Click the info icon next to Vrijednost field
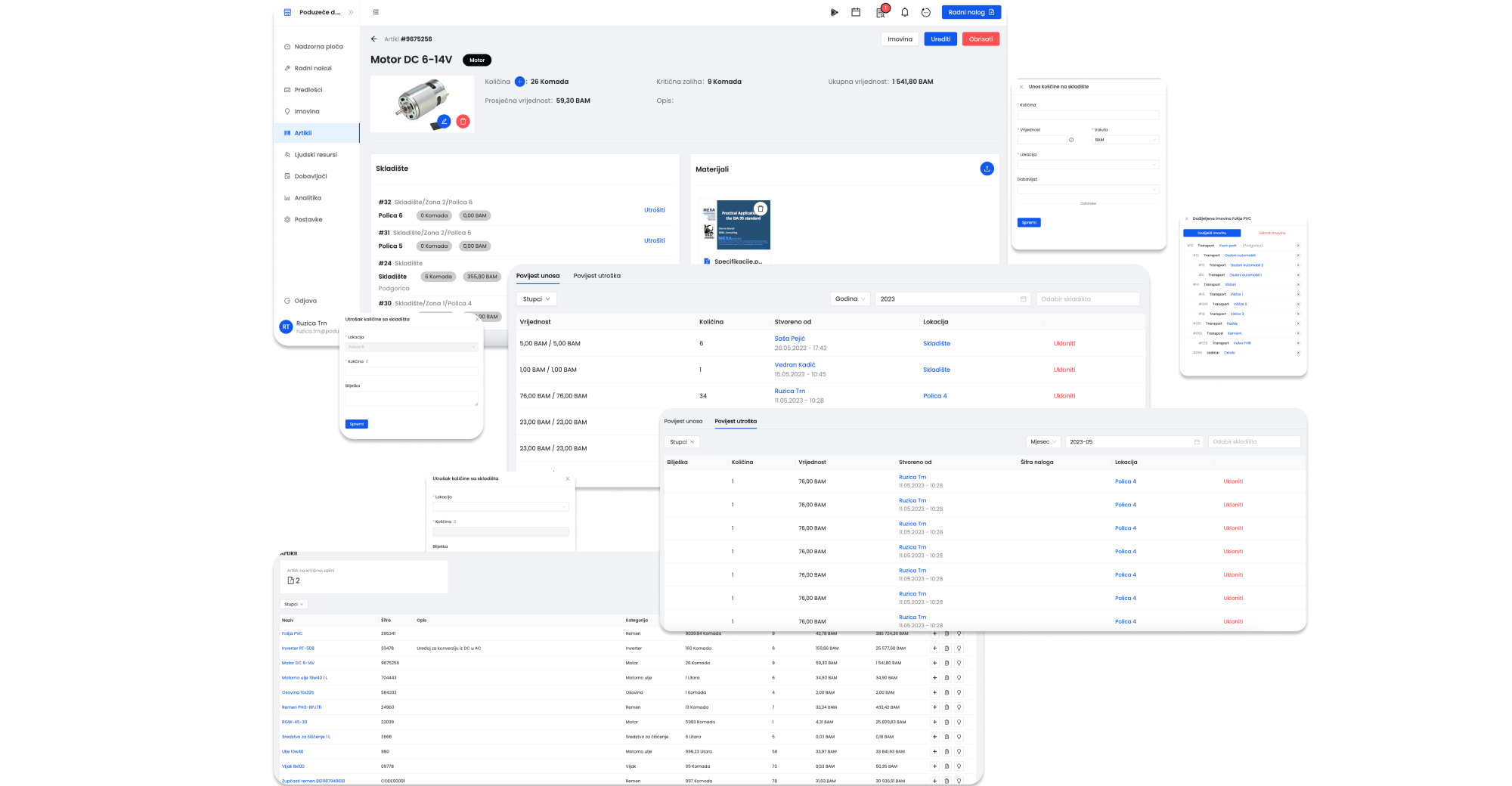Image resolution: width=1512 pixels, height=786 pixels. pyautogui.click(x=1071, y=140)
